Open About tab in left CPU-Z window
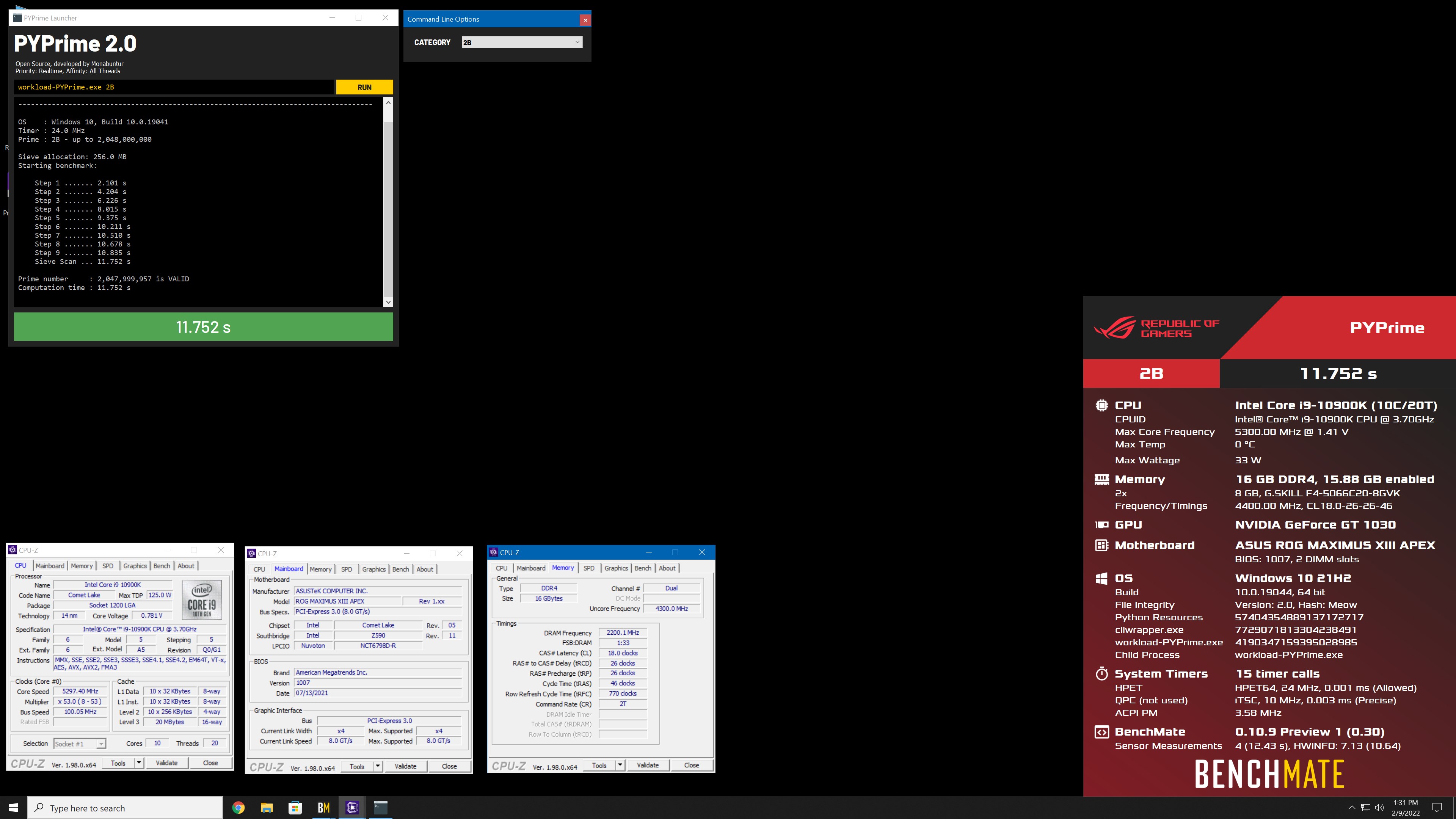Screen dimensions: 1456x819 coord(186,566)
